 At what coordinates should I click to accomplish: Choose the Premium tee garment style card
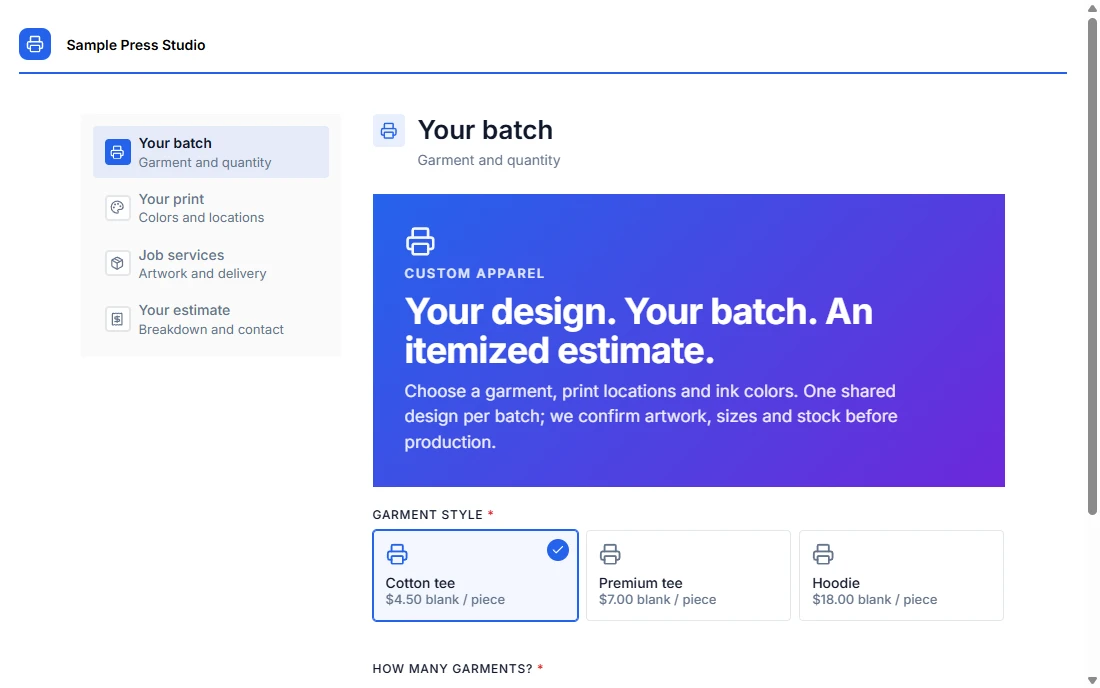pos(688,575)
